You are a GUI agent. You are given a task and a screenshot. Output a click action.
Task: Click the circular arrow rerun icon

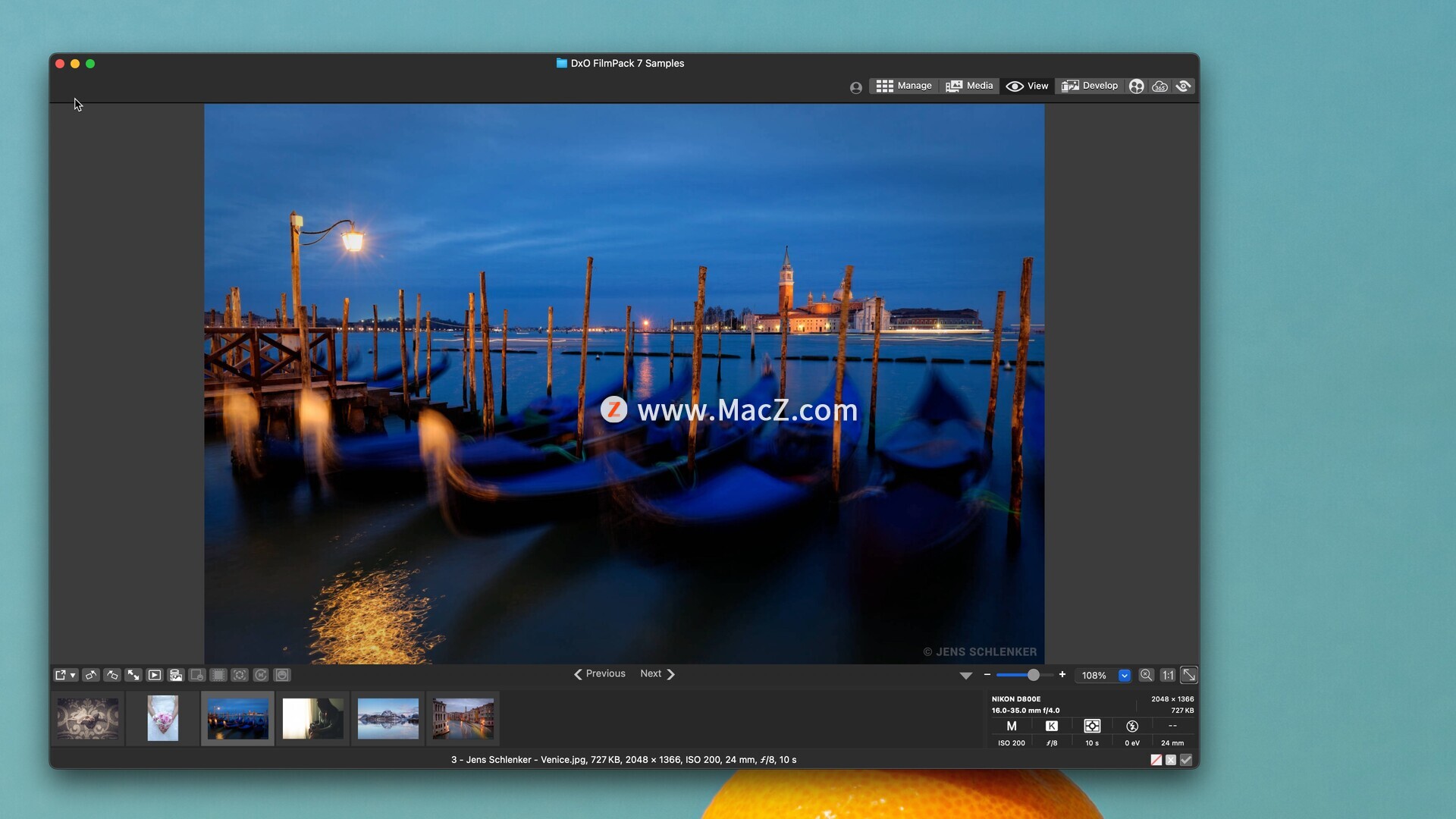point(261,675)
